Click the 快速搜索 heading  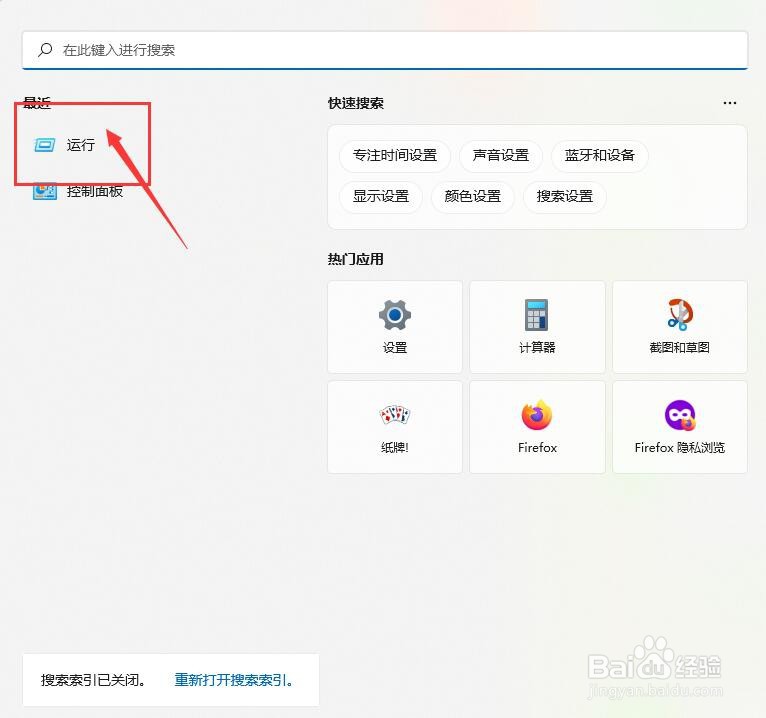pyautogui.click(x=356, y=104)
